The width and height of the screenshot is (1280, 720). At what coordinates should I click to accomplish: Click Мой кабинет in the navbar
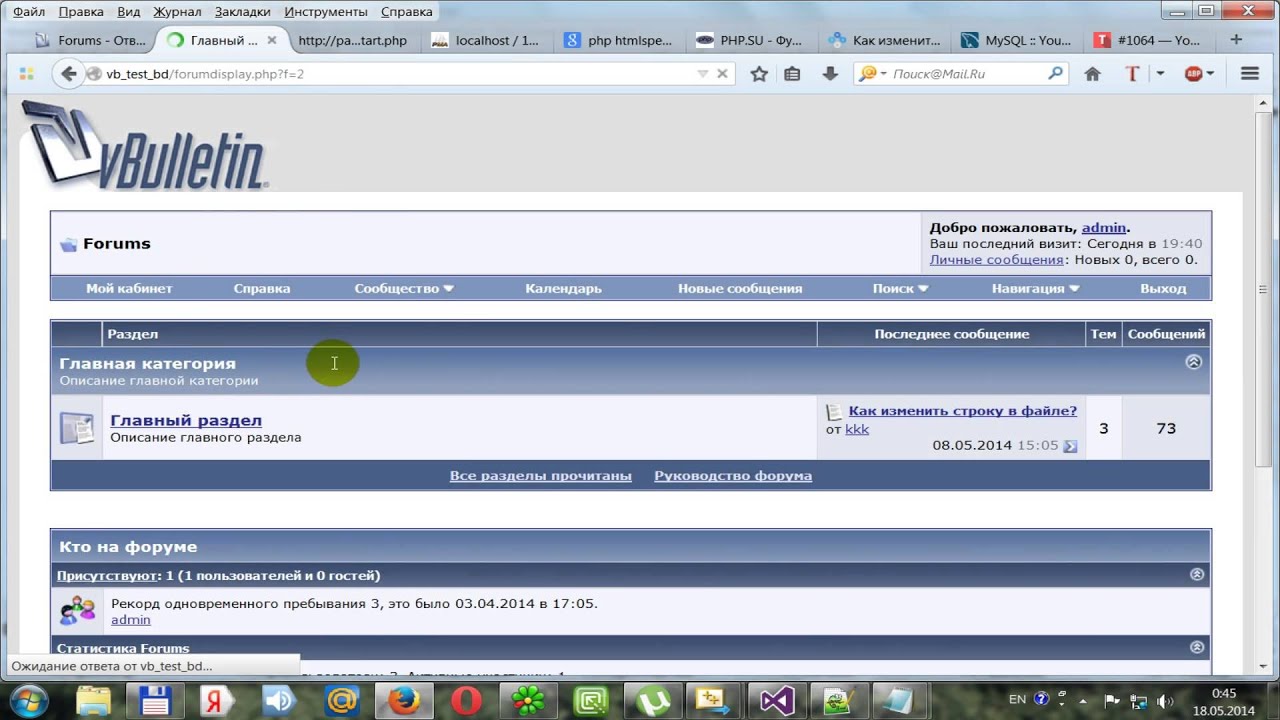129,288
